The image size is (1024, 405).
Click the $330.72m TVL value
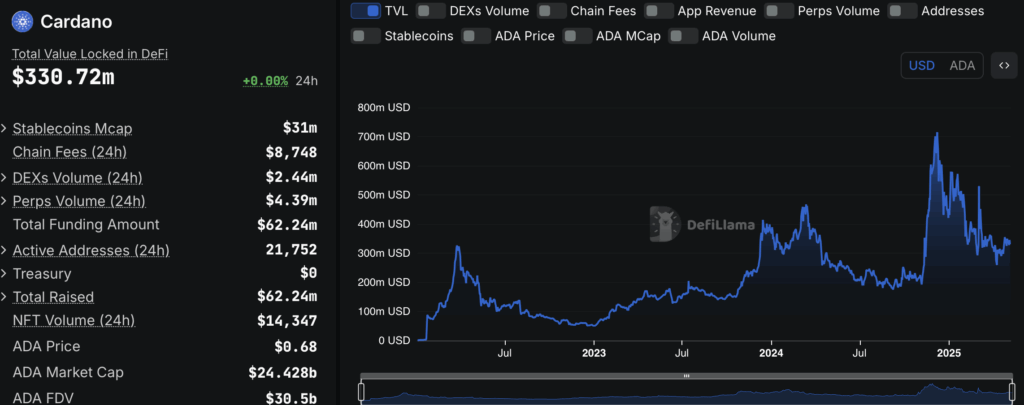point(63,77)
